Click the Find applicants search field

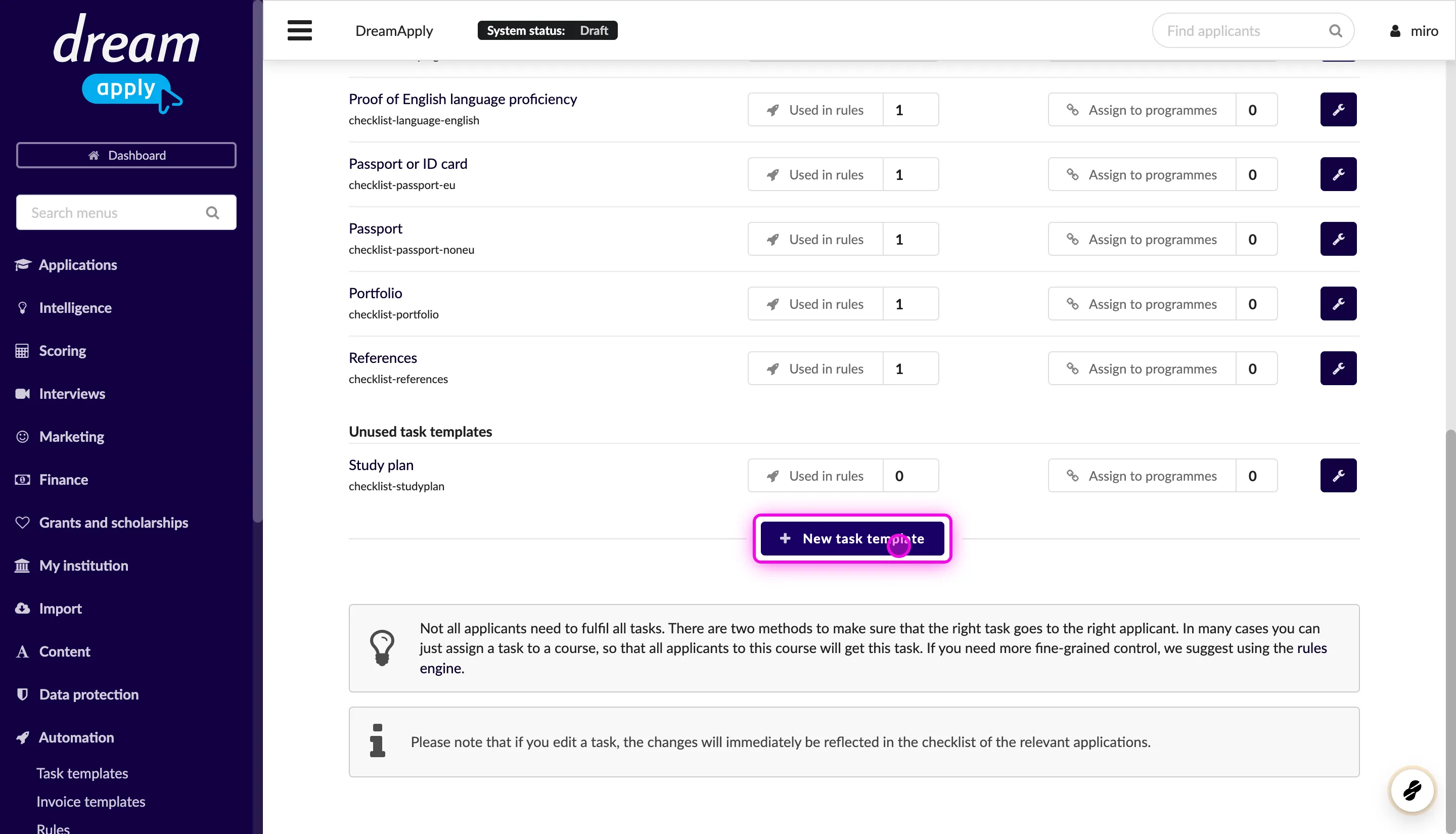1253,31
